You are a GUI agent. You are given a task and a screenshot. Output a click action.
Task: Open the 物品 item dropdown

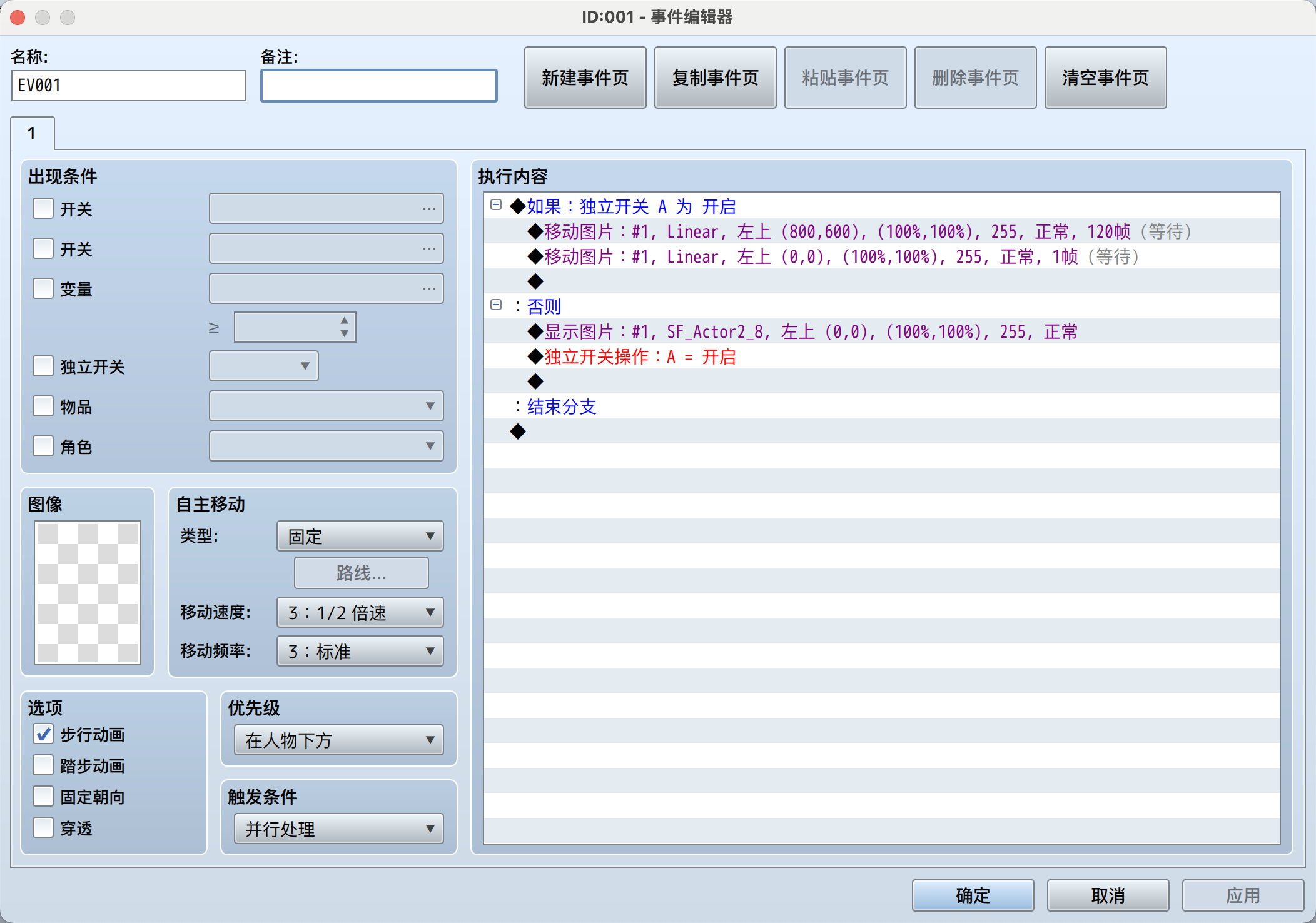pyautogui.click(x=326, y=406)
